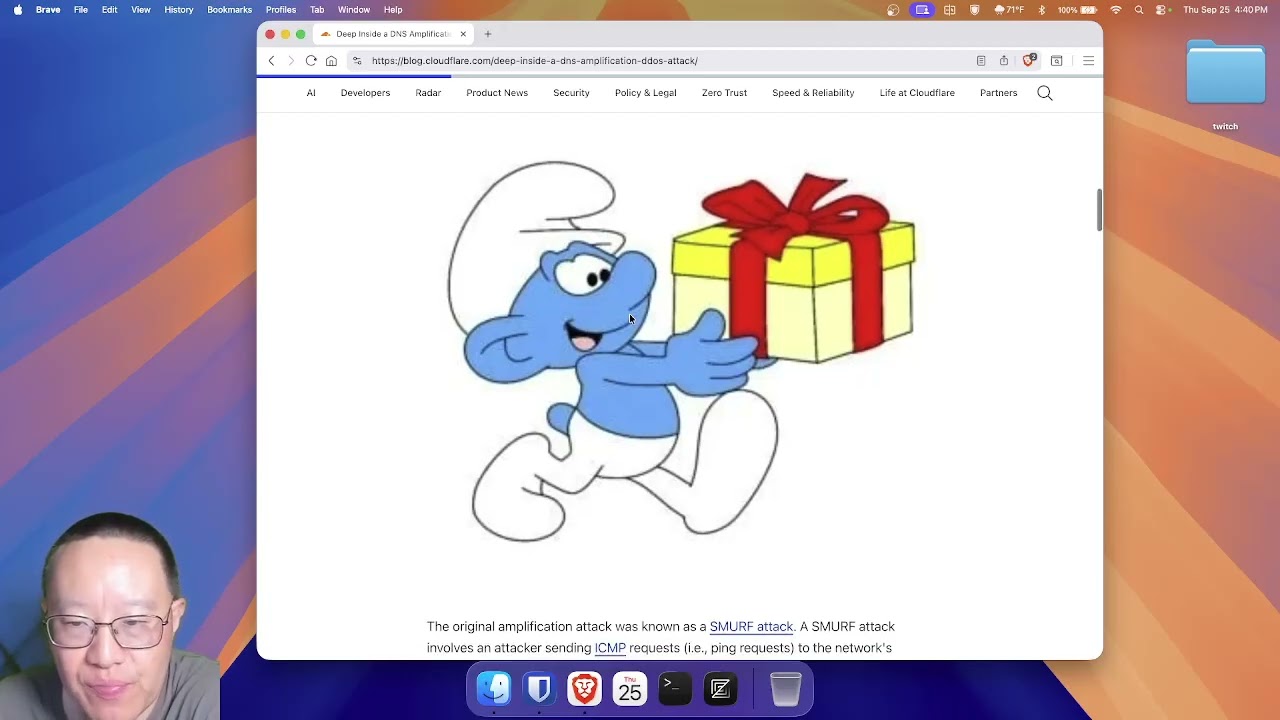Image resolution: width=1280 pixels, height=720 pixels.
Task: Select the Deep Inside a DNS Amplification tab
Action: (393, 34)
